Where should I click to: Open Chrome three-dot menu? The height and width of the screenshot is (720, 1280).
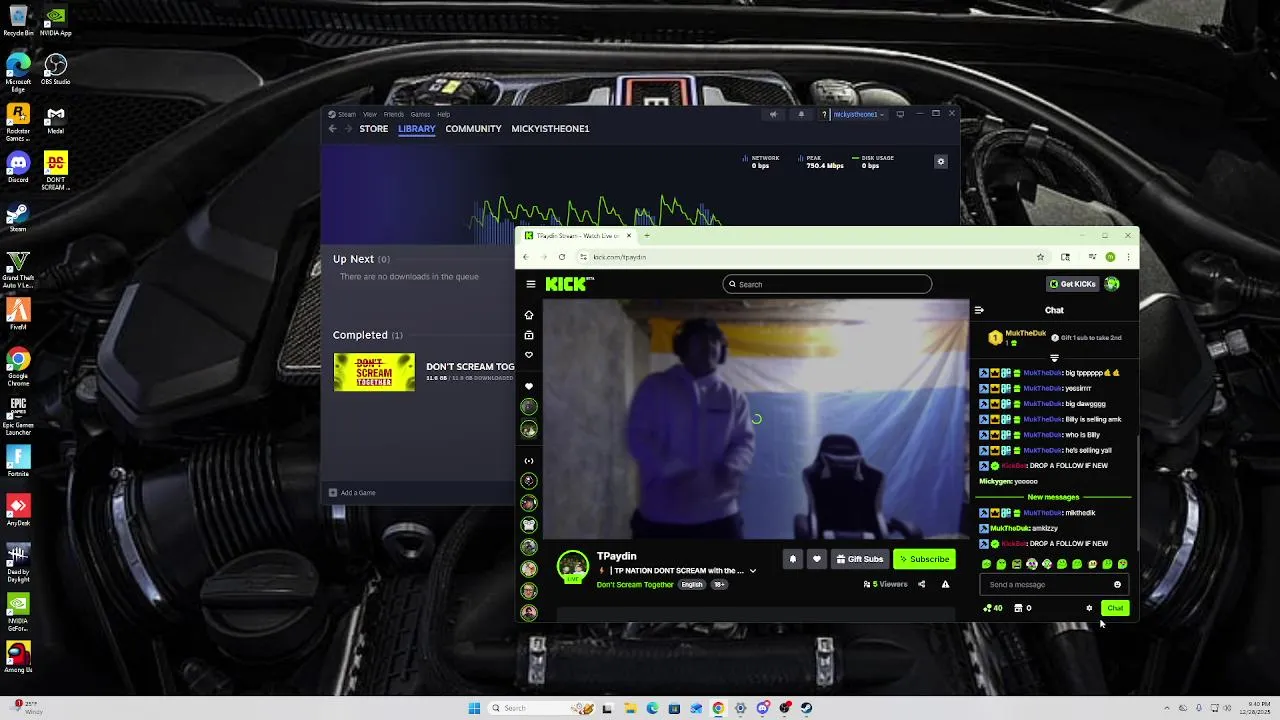click(1128, 257)
